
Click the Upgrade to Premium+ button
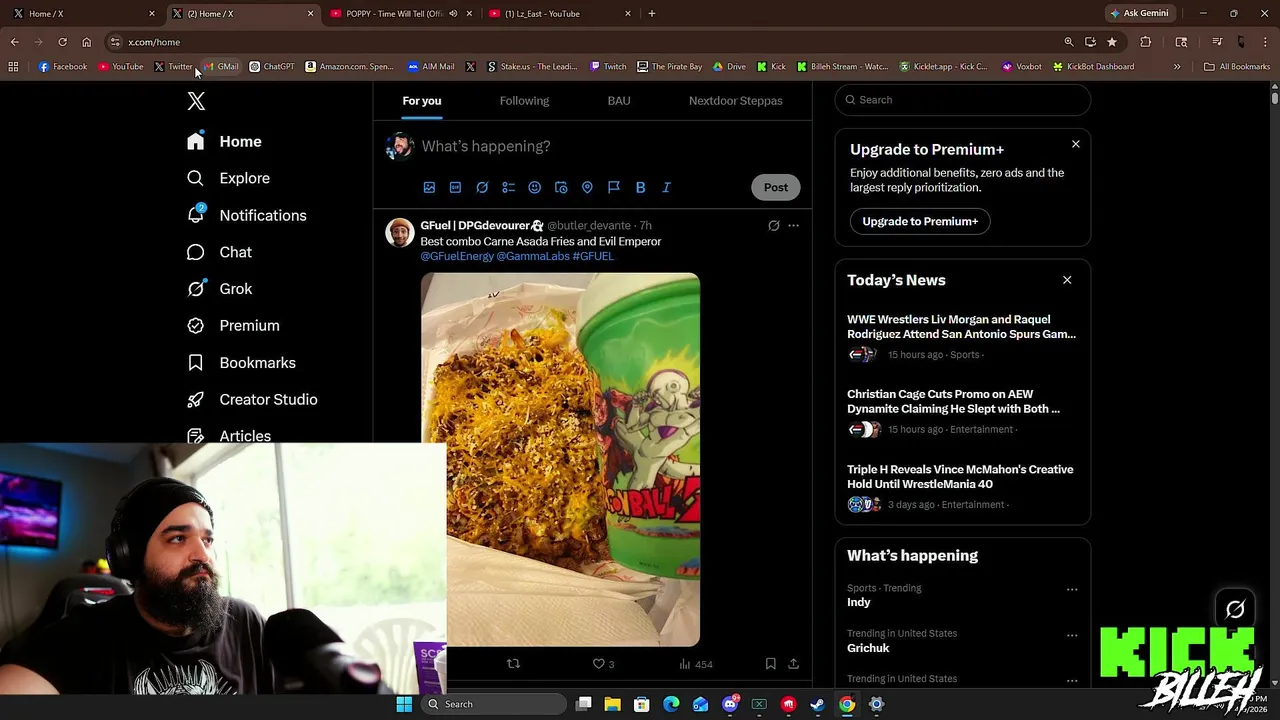[920, 221]
